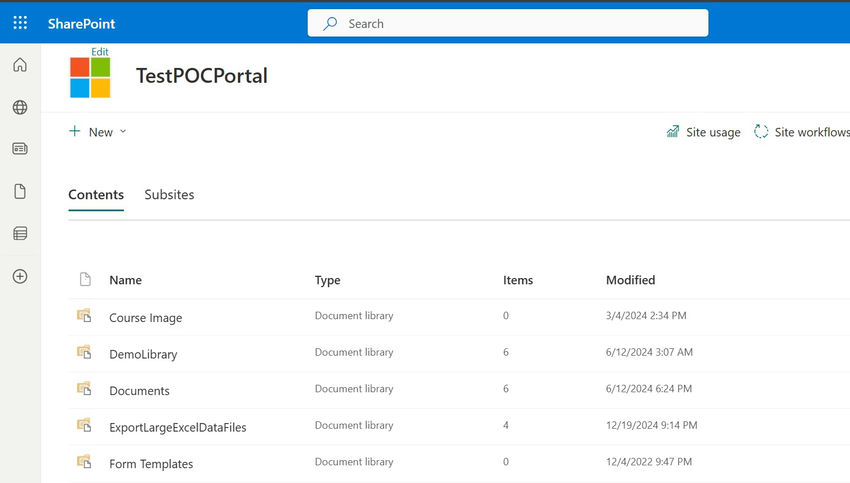This screenshot has width=850, height=483.
Task: Click the Create plus circle icon
Action: click(x=20, y=276)
